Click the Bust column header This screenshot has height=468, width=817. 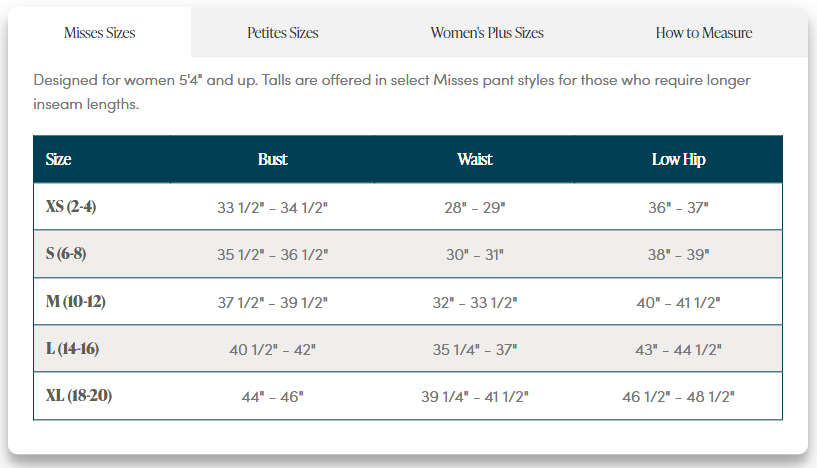272,159
